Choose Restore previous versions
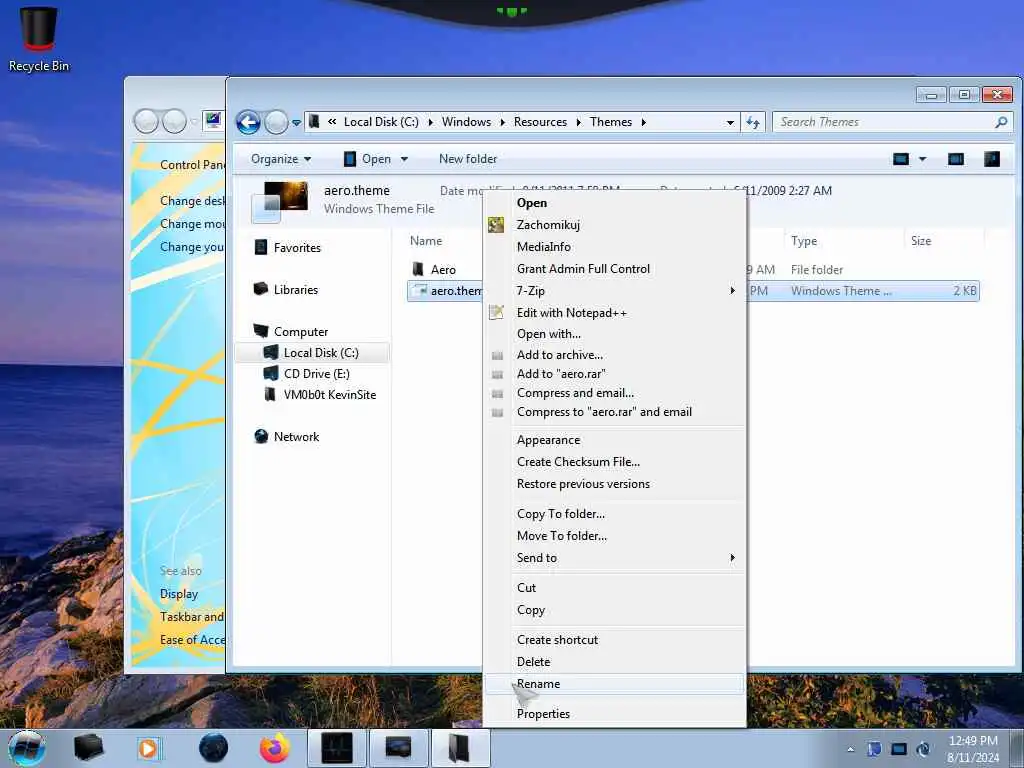Image resolution: width=1024 pixels, height=768 pixels. (x=615, y=484)
